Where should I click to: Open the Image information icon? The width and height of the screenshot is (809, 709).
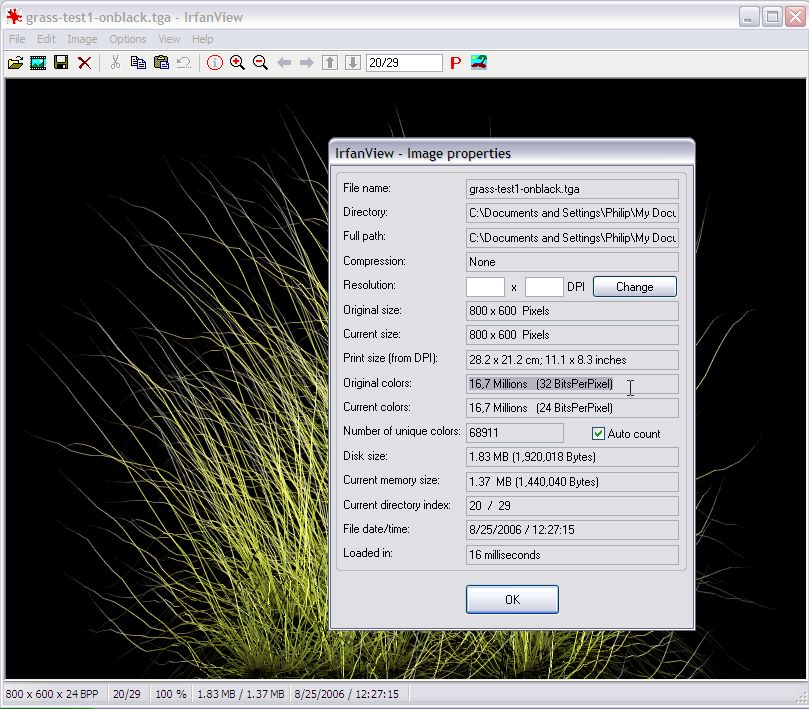(214, 63)
